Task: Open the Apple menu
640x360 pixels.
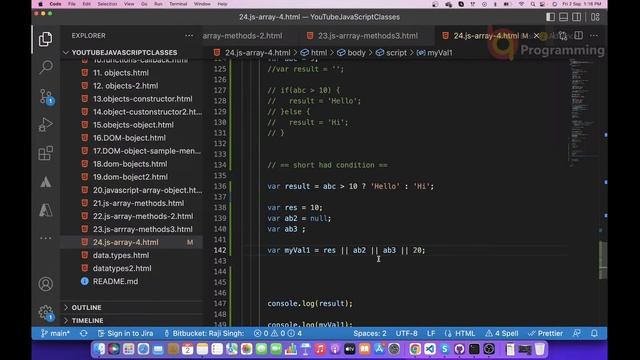Action: (40, 4)
